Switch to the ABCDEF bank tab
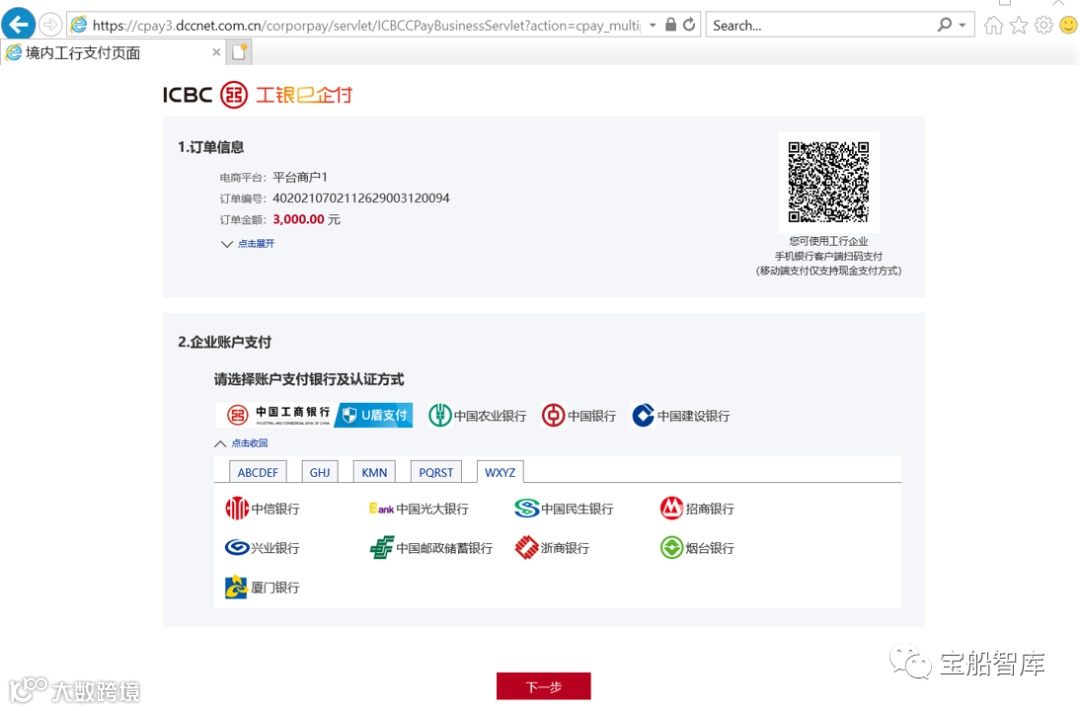Viewport: 1080px width, 711px height. (x=258, y=472)
